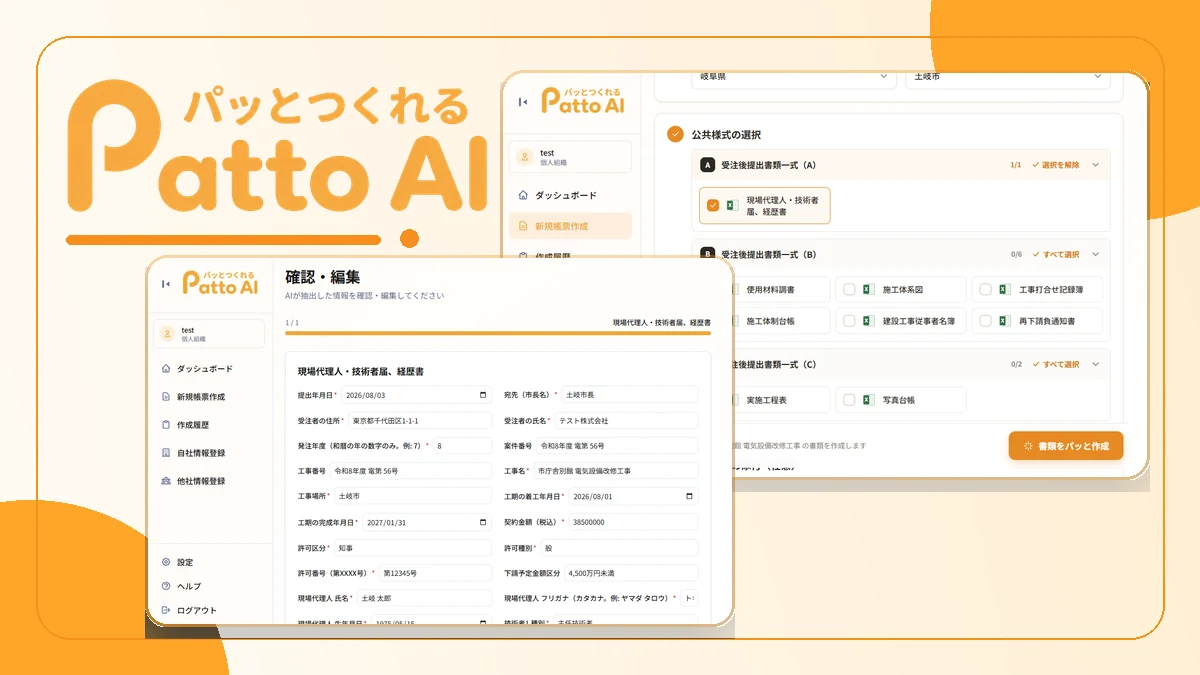Click the question mark icon beside ヘルプ
The image size is (1200, 675).
(166, 586)
